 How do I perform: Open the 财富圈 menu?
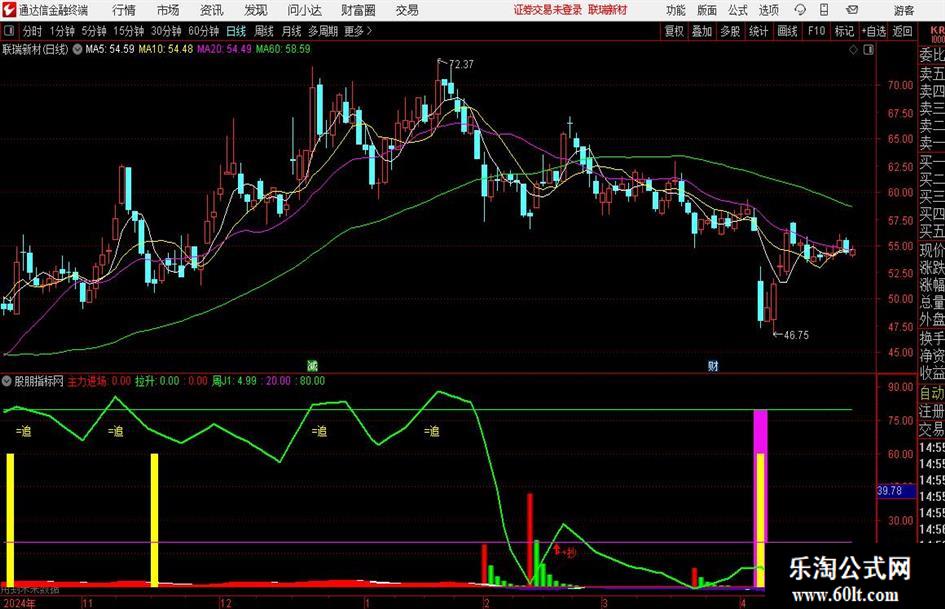[x=358, y=10]
